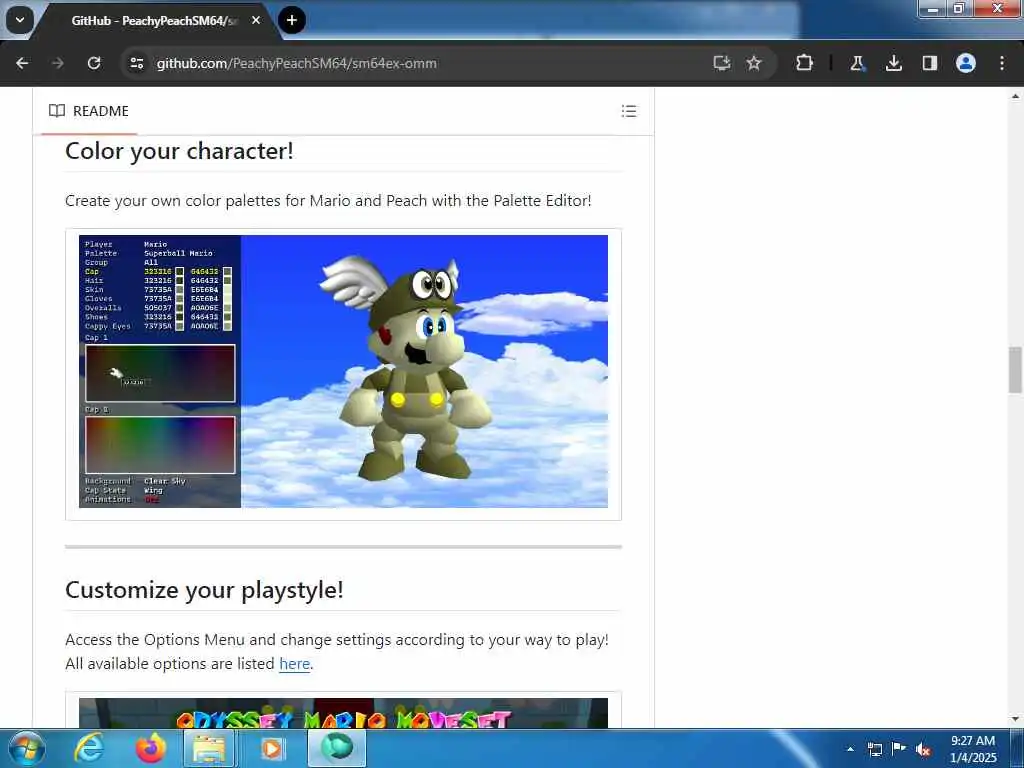The image size is (1024, 768).
Task: Click the address bar URL field
Action: [418, 63]
